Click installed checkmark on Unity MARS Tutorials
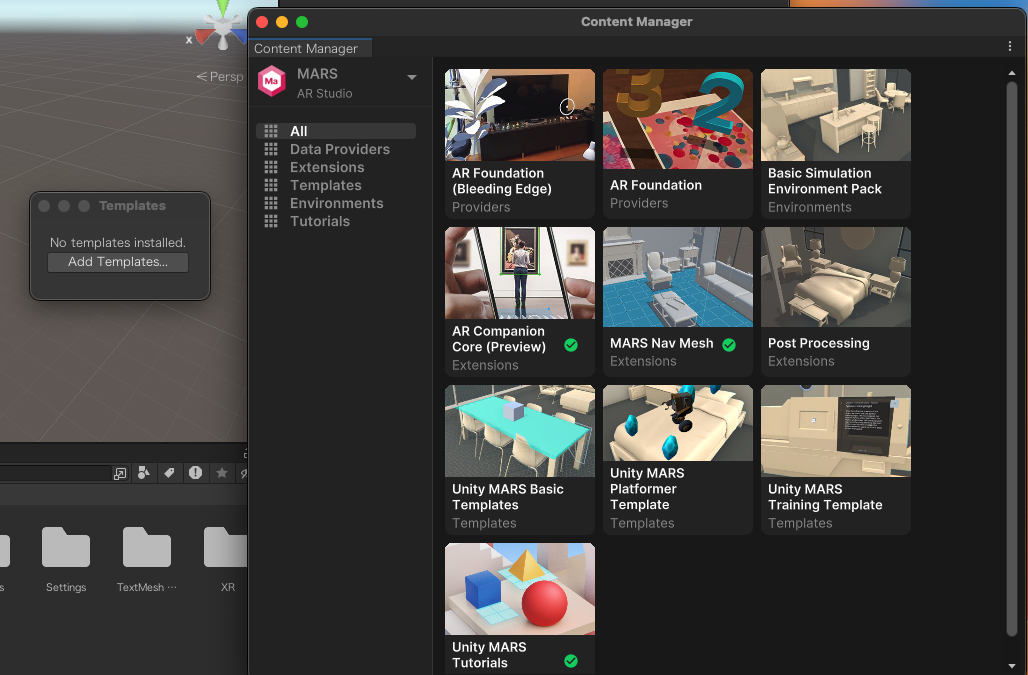 [571, 661]
